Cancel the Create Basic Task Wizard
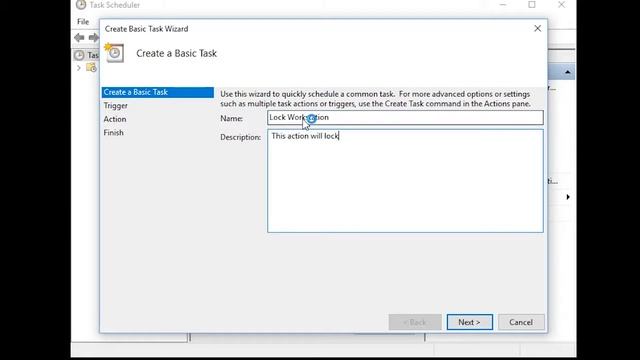Viewport: 640px width, 360px height. pyautogui.click(x=521, y=322)
